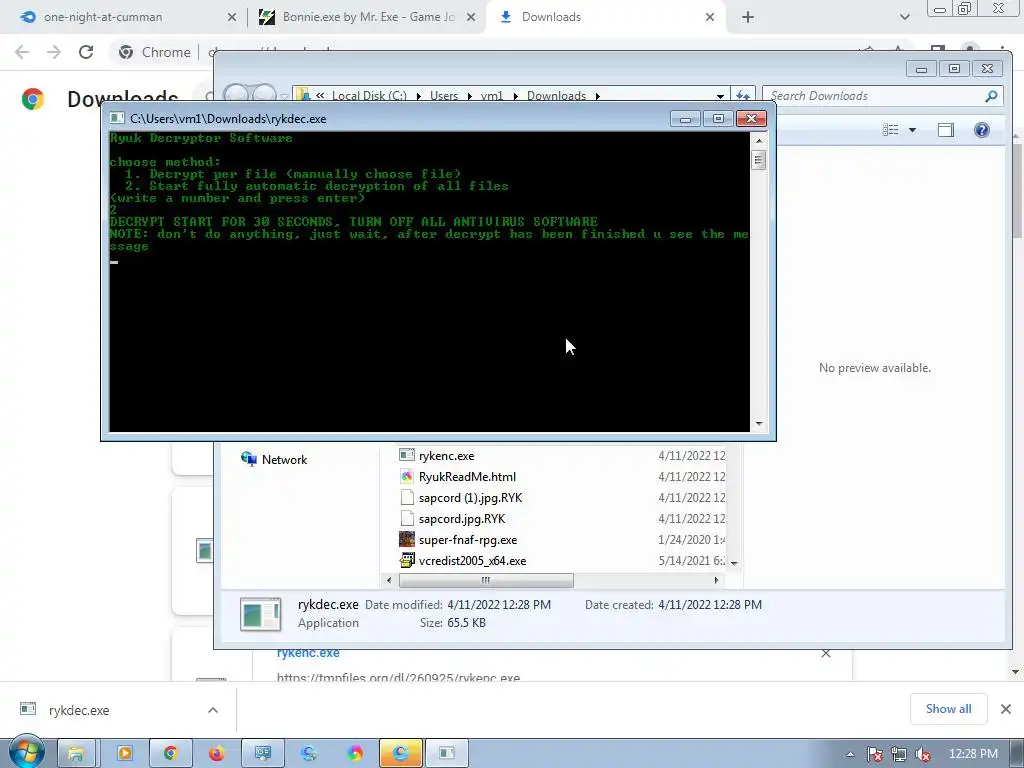This screenshot has height=768, width=1024.
Task: Click the rykenc.exe file icon in Explorer
Action: [x=407, y=455]
